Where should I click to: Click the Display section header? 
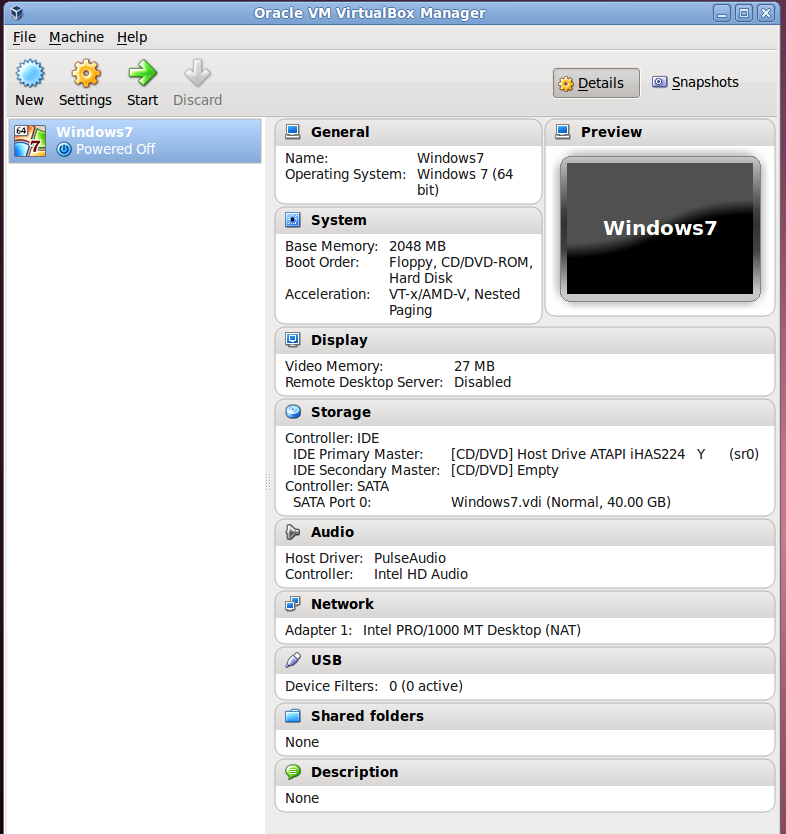click(525, 340)
